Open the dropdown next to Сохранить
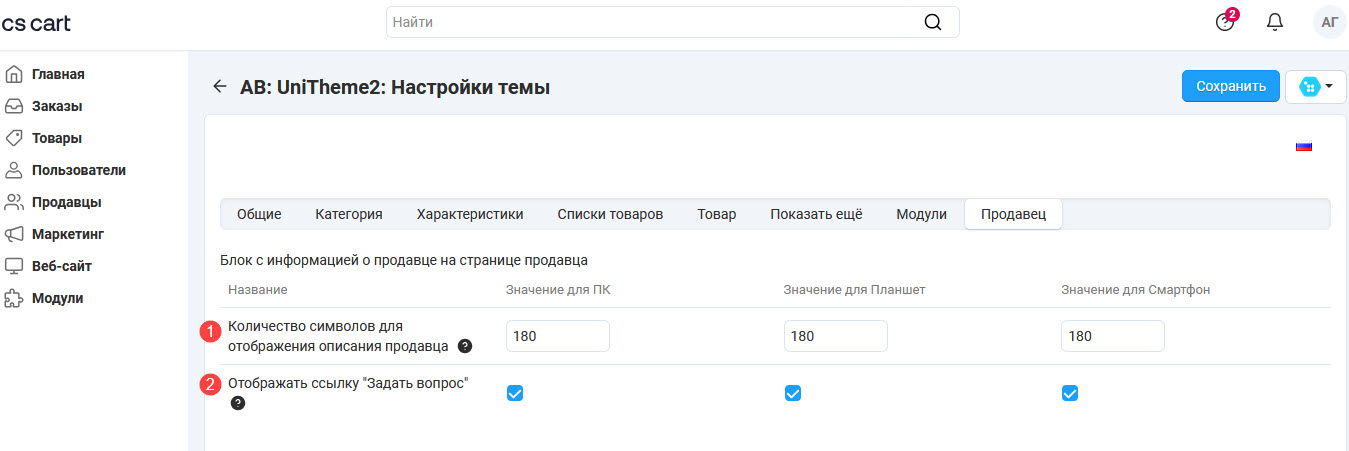 [1315, 86]
